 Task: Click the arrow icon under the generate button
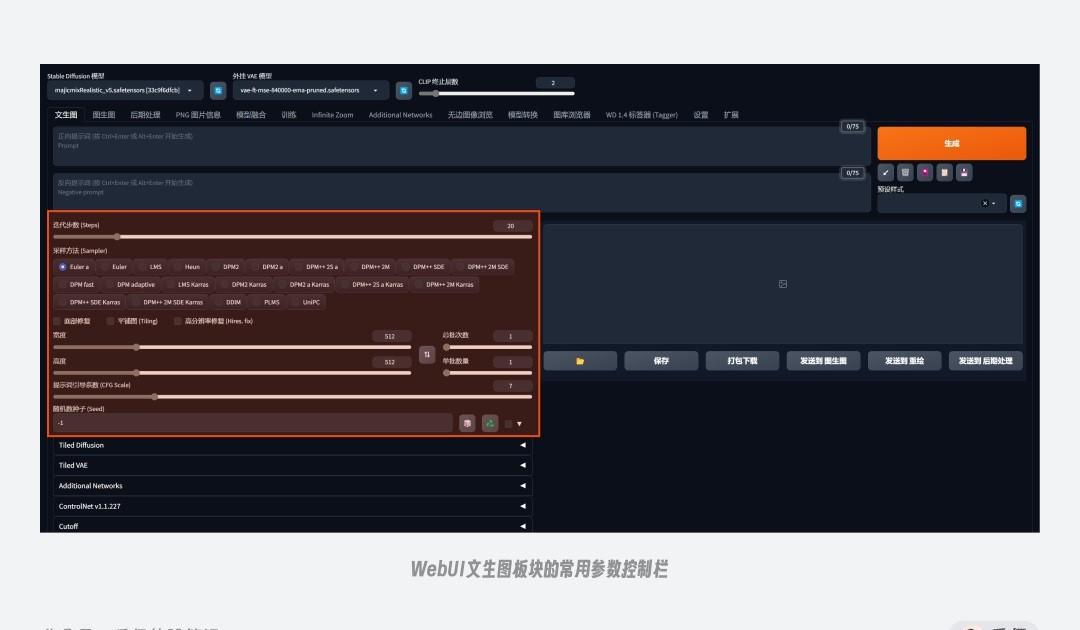click(x=886, y=173)
